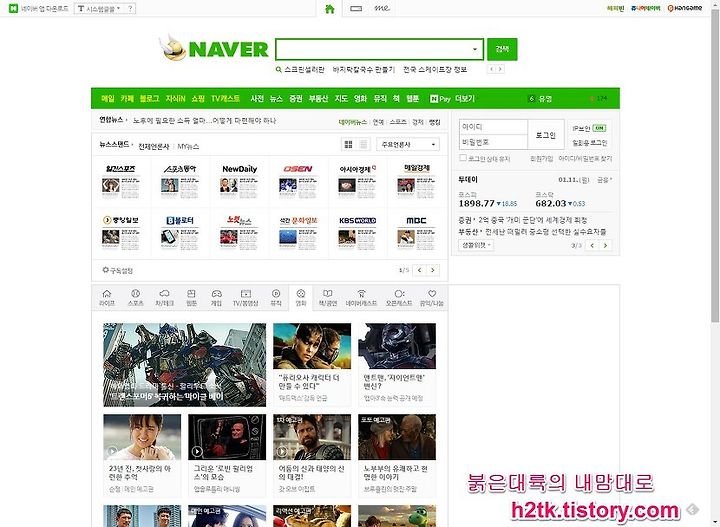Open 지식iN in the green menu
This screenshot has height=527, width=720.
pos(175,98)
